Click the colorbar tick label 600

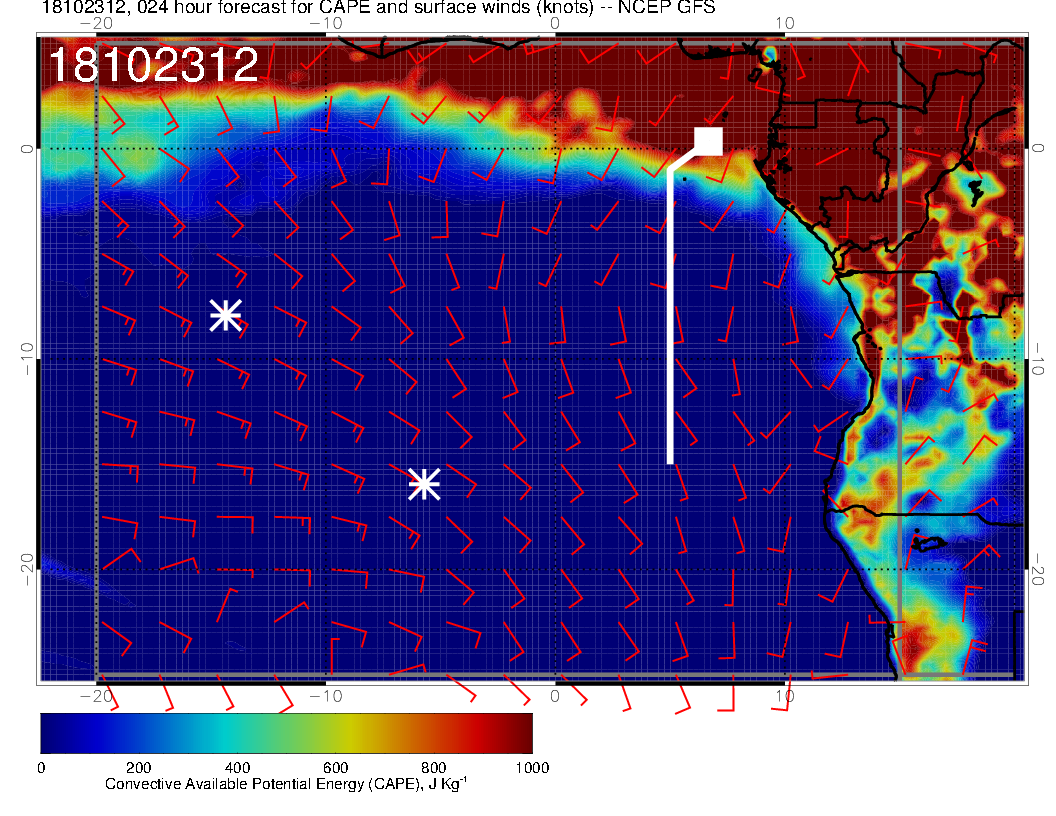[335, 768]
